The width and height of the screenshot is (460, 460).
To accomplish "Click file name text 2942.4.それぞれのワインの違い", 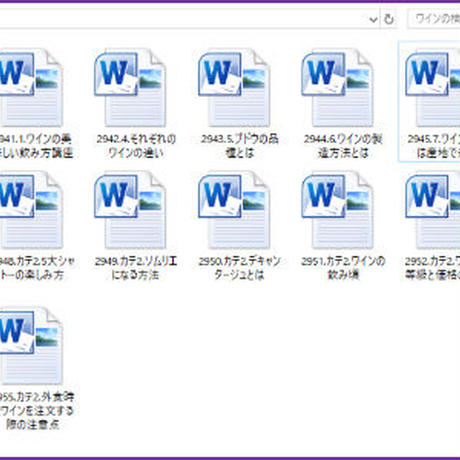I will pos(136,146).
